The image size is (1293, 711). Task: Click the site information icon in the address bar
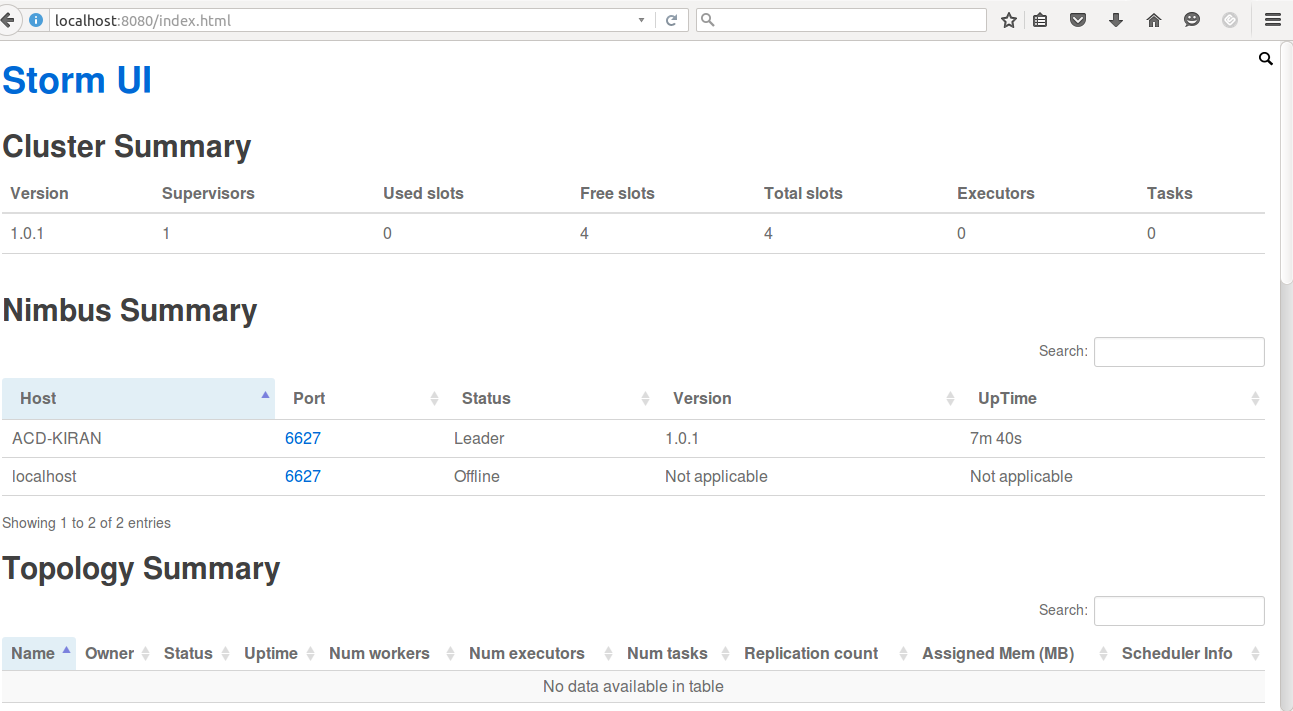coord(35,19)
